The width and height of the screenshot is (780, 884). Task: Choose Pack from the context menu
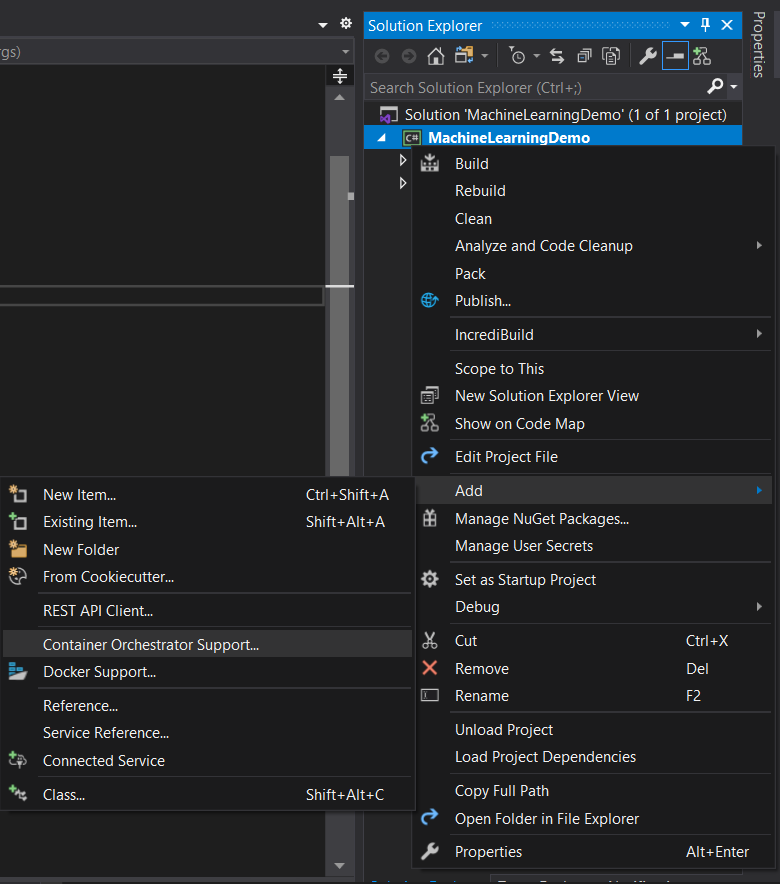click(x=593, y=273)
